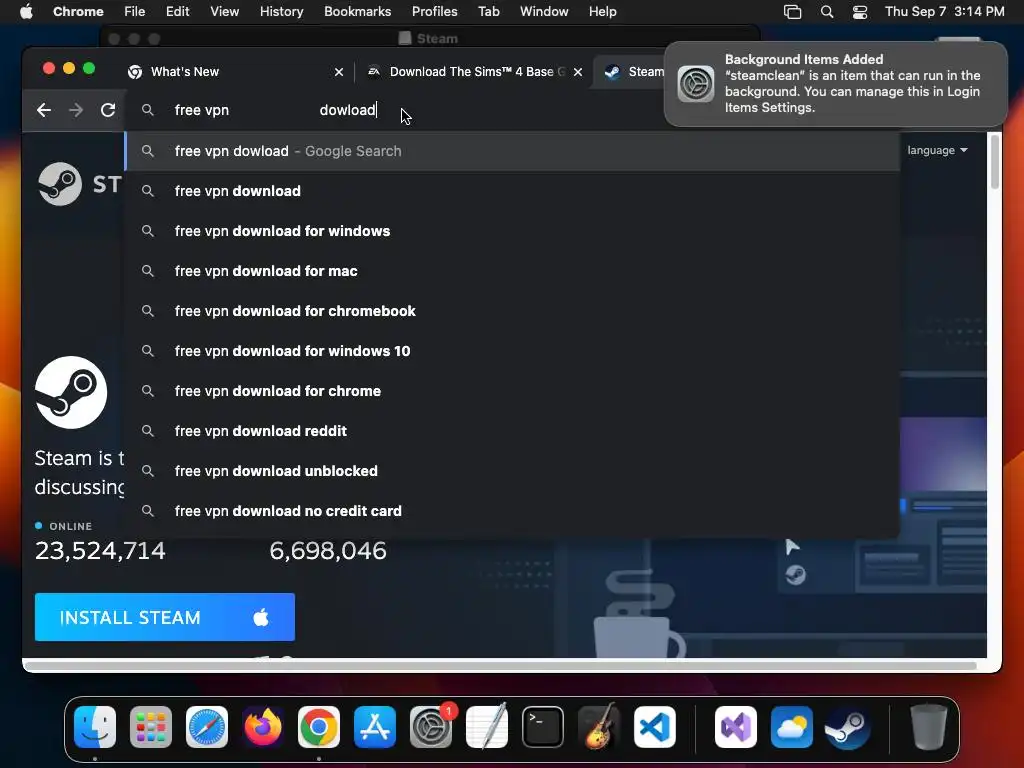Screen dimensions: 1024x768
Task: Open System Settings from the Dock
Action: point(431,727)
